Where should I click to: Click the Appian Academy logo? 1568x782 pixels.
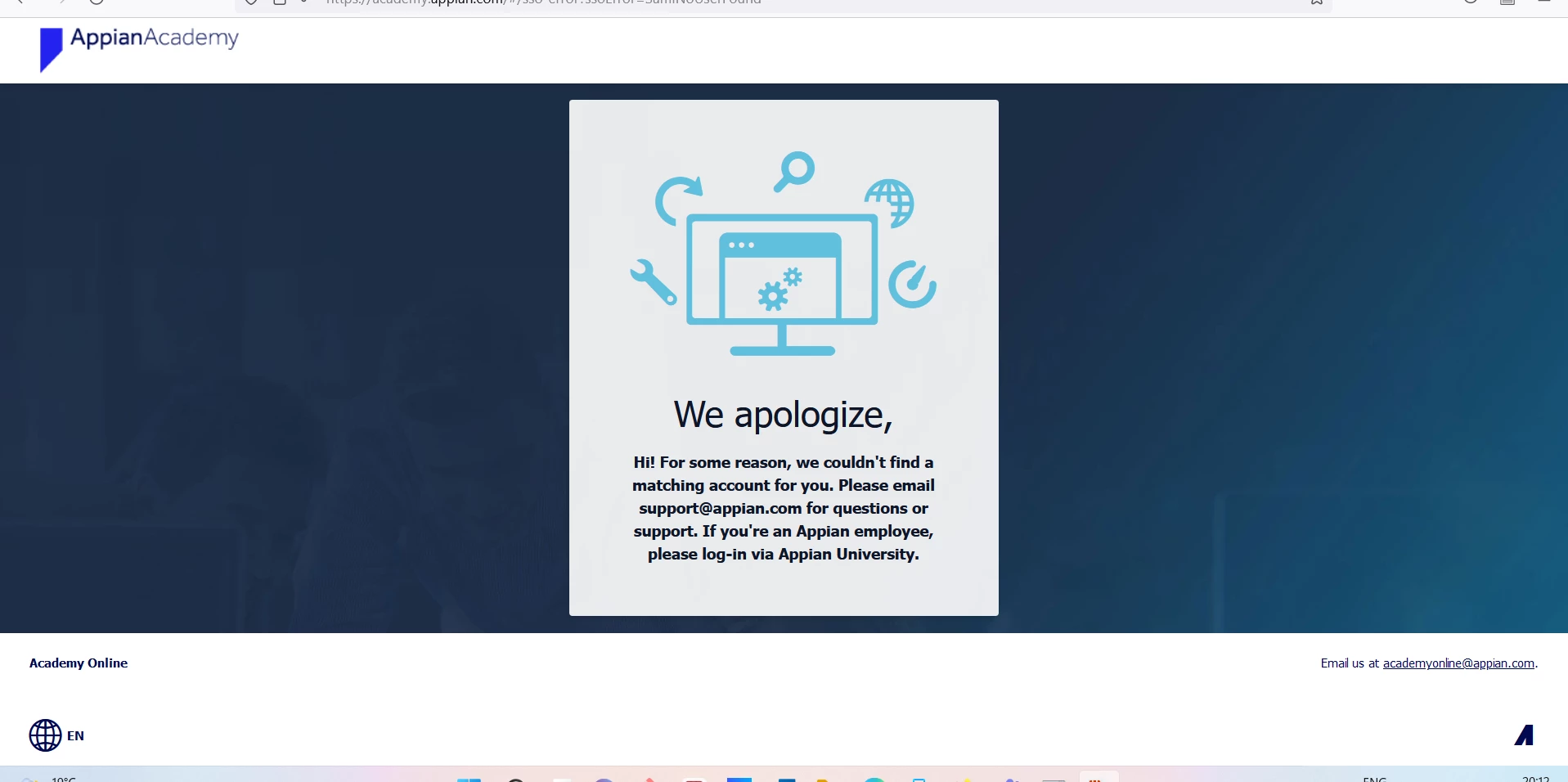(139, 48)
